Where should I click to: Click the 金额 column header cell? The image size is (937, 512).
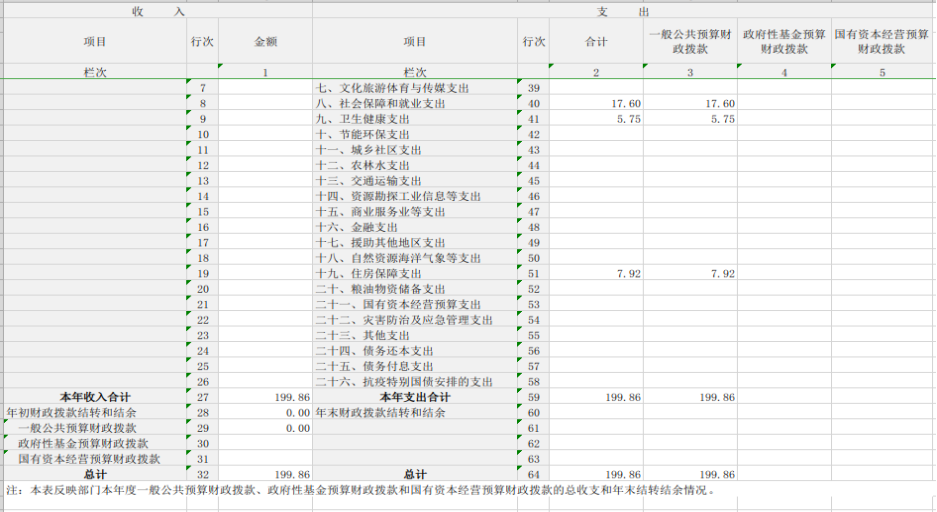pos(265,42)
